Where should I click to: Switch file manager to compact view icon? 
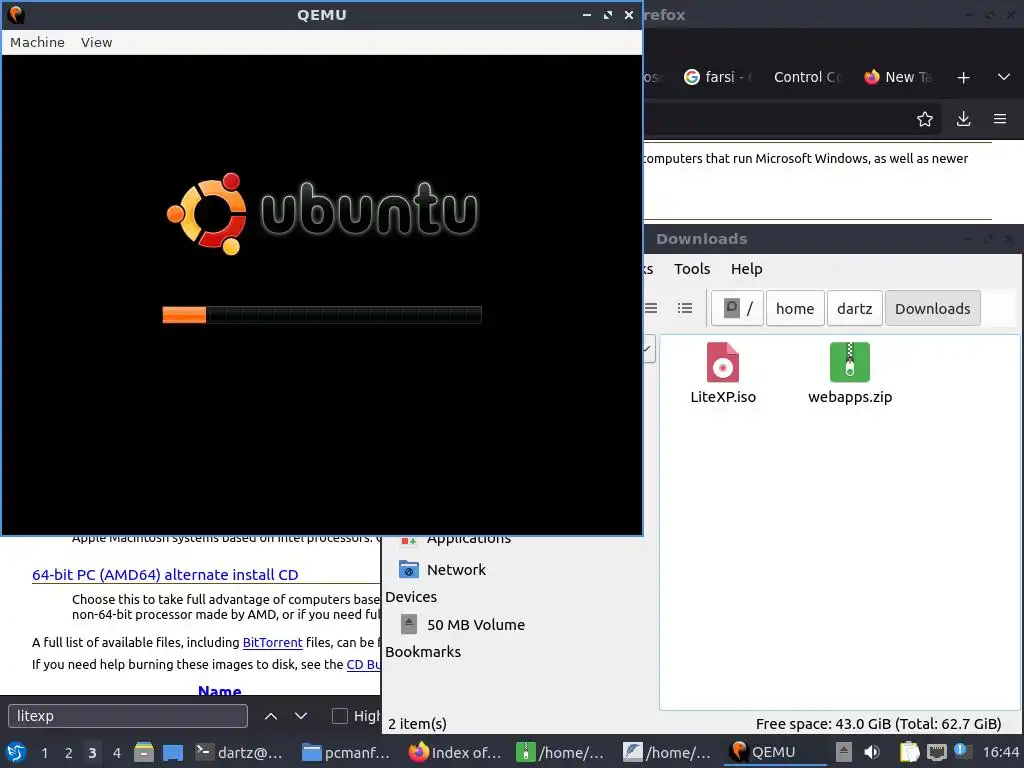[651, 308]
